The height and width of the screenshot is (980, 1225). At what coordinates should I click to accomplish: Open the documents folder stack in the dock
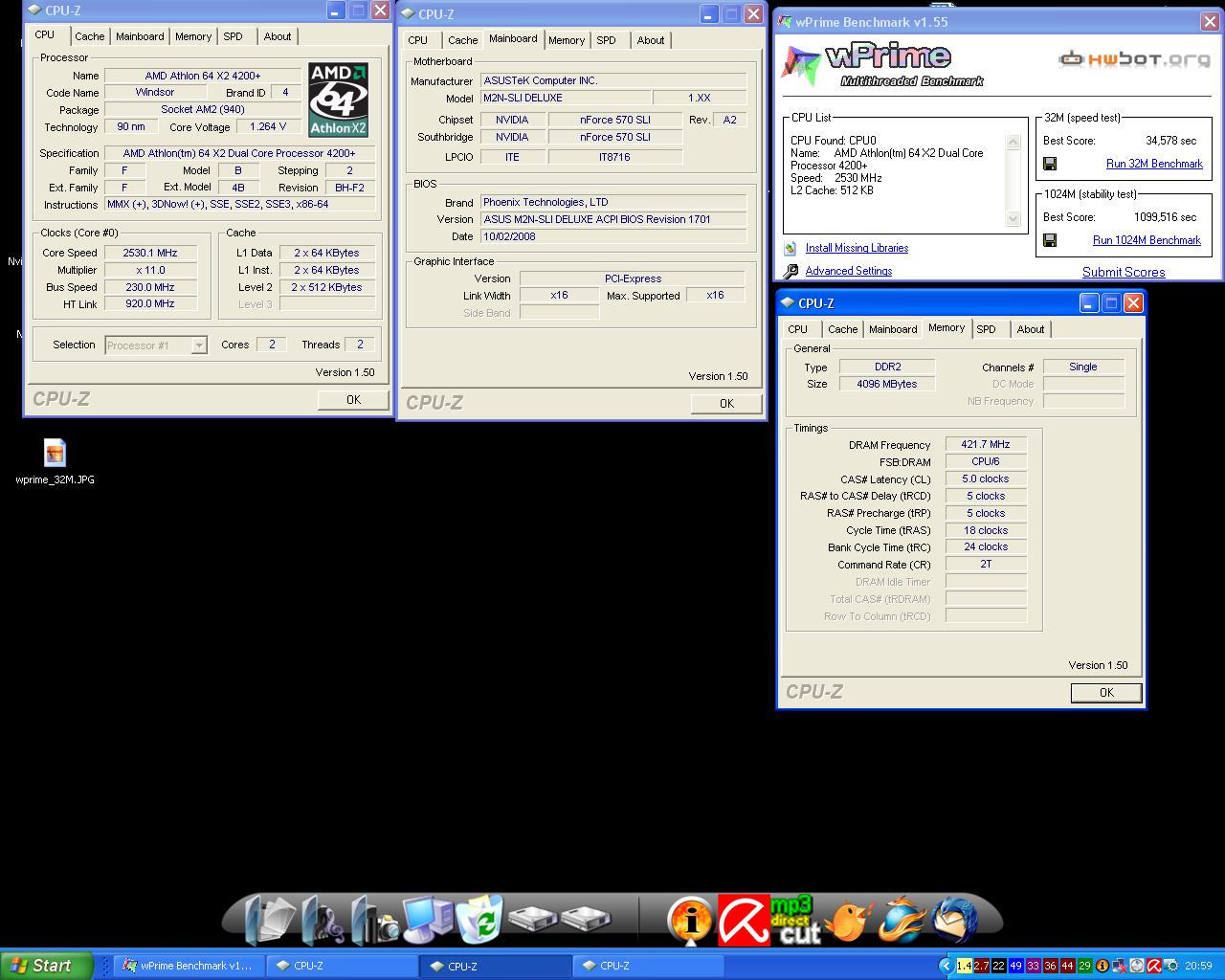point(272,920)
